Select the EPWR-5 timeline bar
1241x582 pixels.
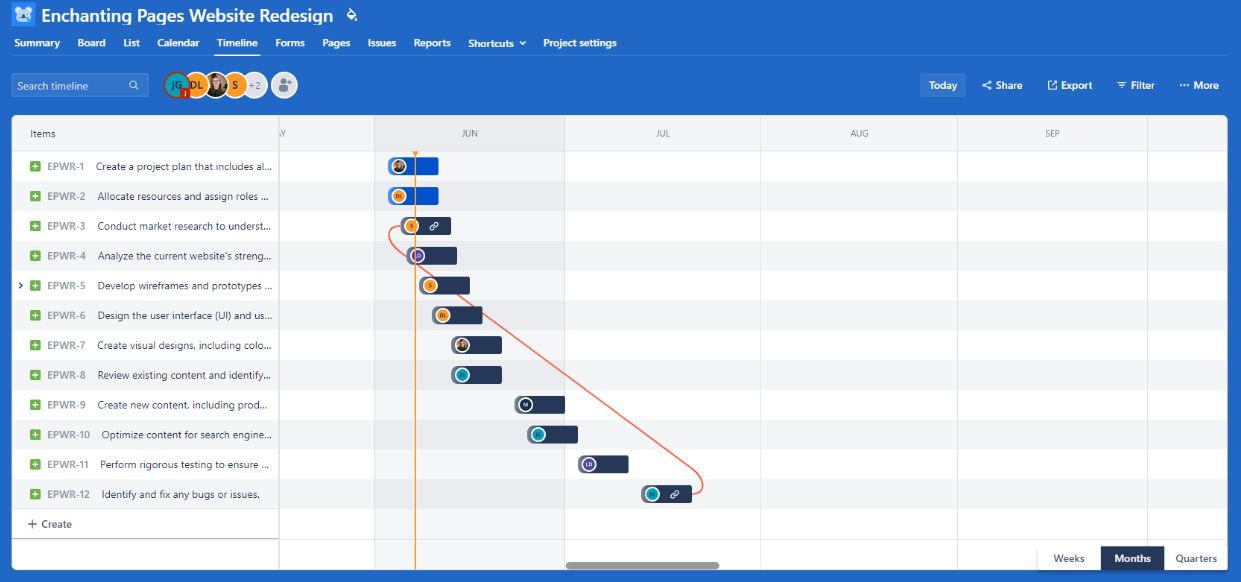pyautogui.click(x=445, y=286)
